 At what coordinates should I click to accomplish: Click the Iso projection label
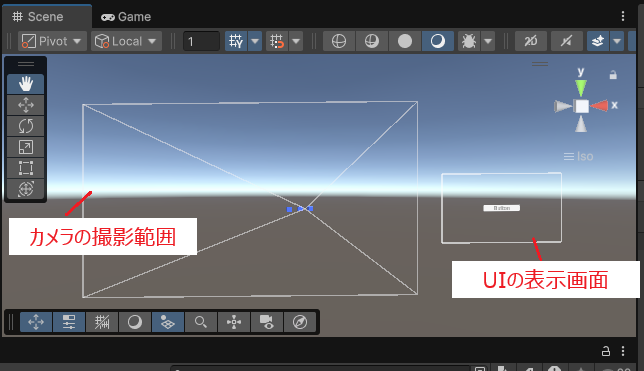click(578, 157)
